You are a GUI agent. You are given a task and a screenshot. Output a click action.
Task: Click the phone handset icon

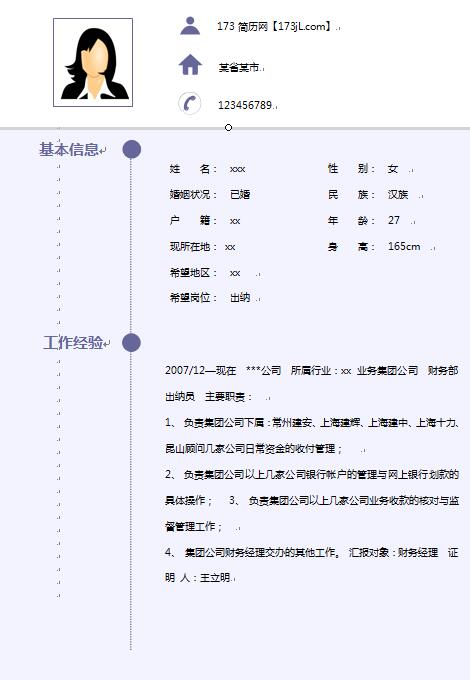[x=189, y=104]
